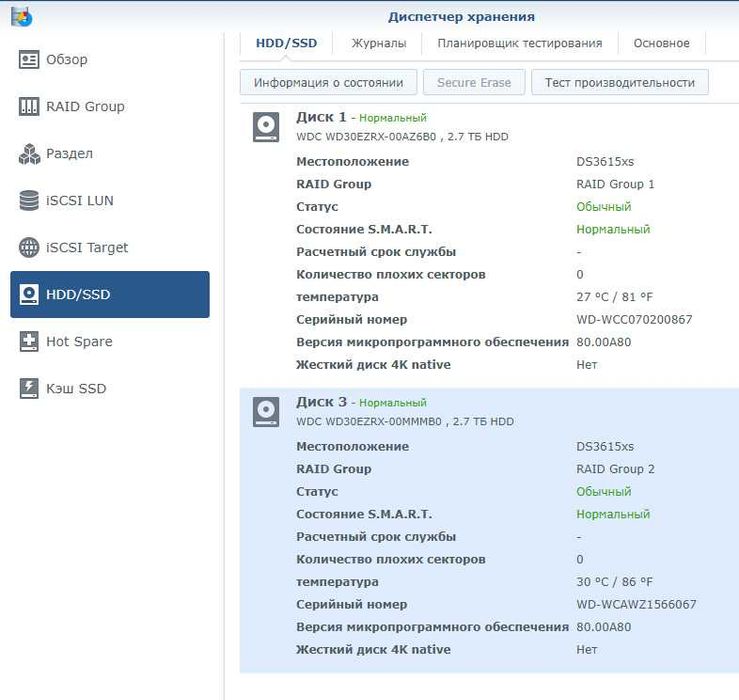Switch to the HDD/SSD tab
This screenshot has width=739, height=700.
coord(286,43)
